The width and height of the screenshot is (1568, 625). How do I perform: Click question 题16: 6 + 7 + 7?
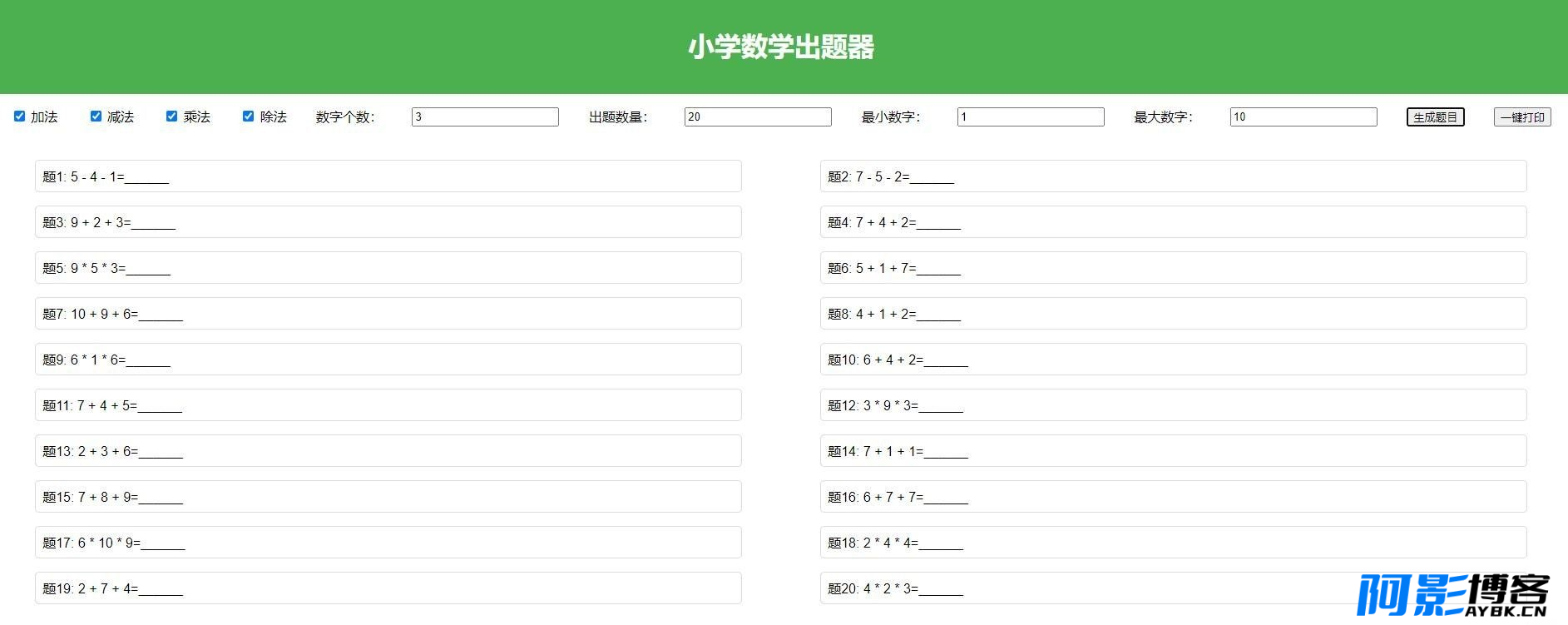pos(1174,497)
